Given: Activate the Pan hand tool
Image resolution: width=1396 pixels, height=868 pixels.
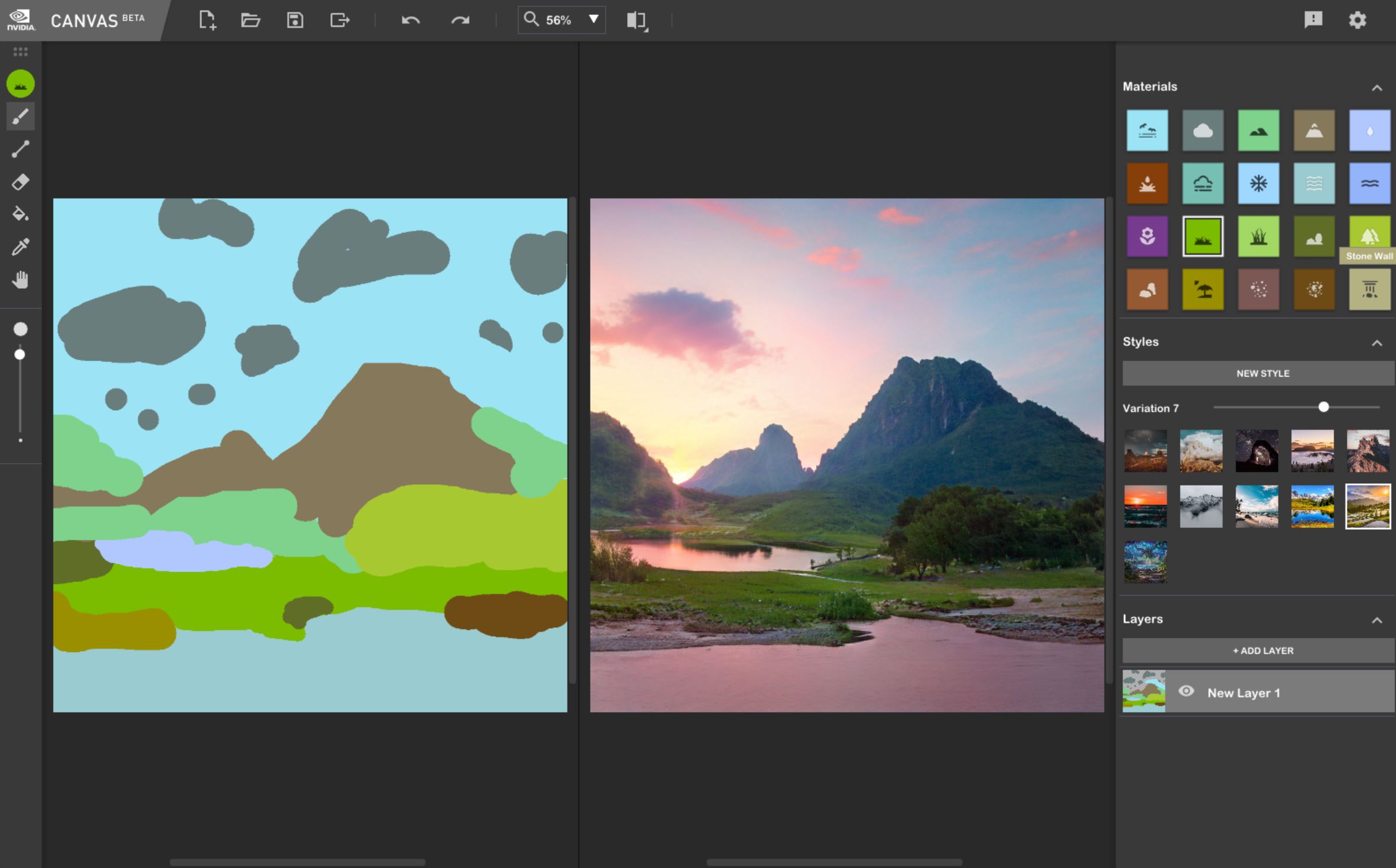Looking at the screenshot, I should tap(20, 280).
